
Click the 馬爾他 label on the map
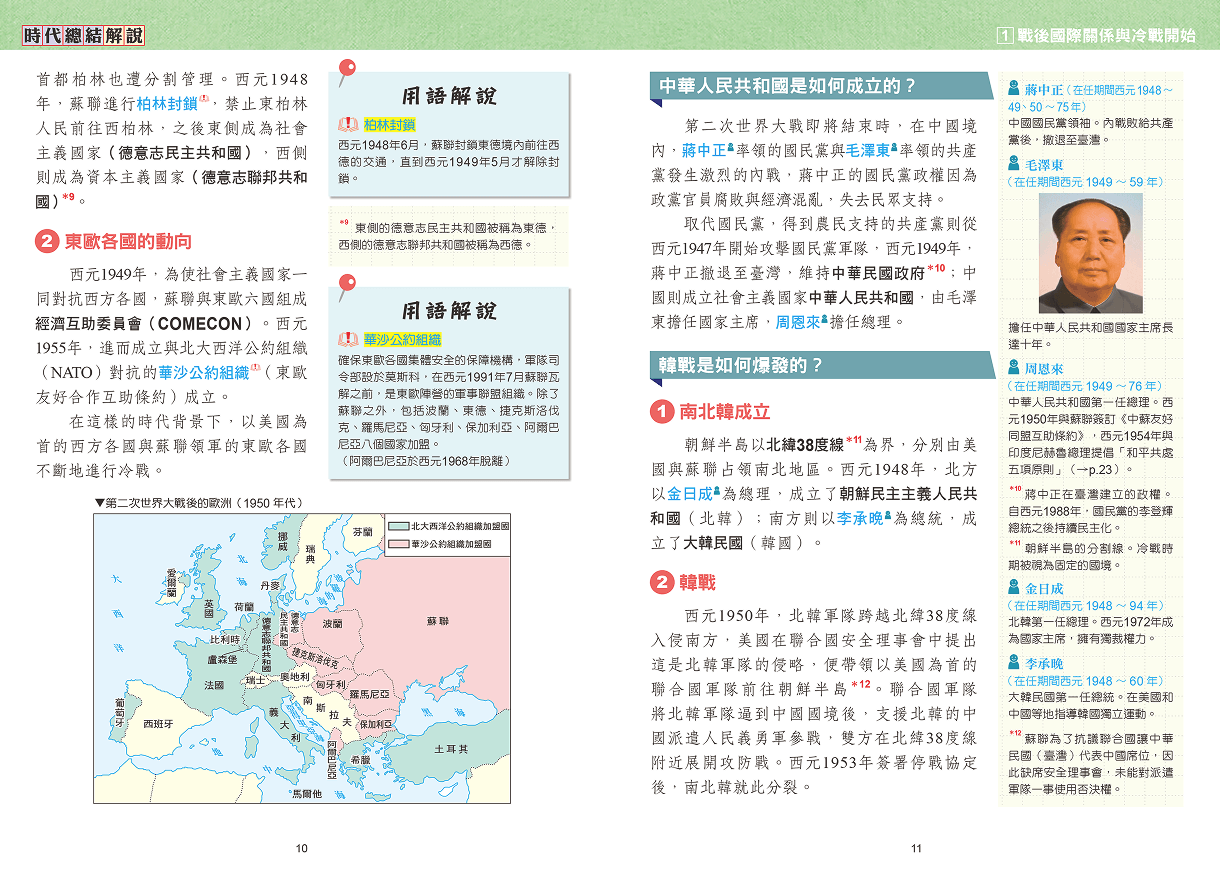(x=306, y=794)
